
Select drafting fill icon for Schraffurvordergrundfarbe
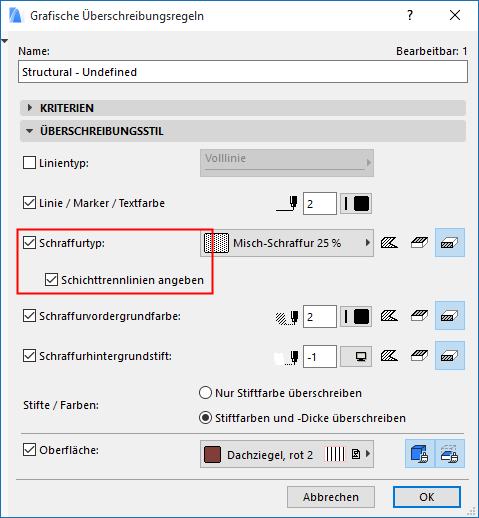(x=389, y=316)
